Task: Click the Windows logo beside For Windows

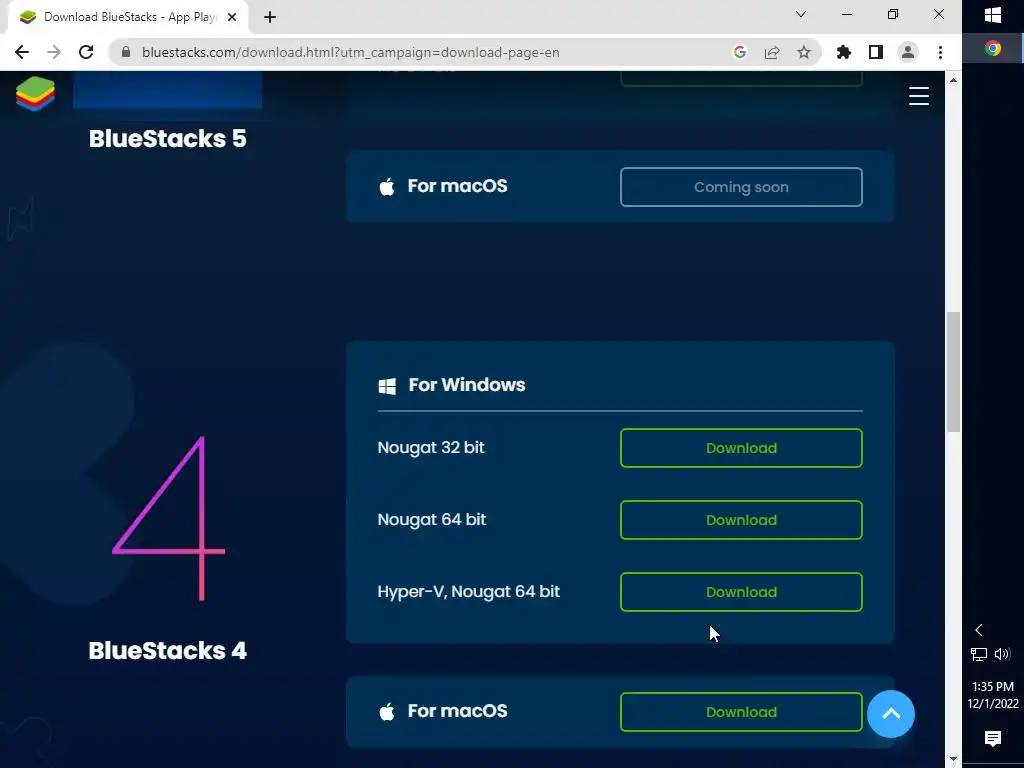Action: click(x=387, y=386)
